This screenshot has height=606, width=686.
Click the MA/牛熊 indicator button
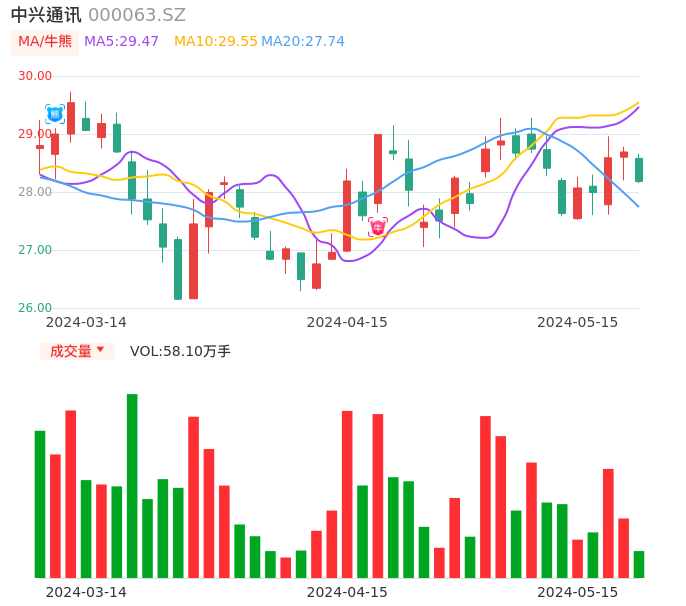[45, 41]
